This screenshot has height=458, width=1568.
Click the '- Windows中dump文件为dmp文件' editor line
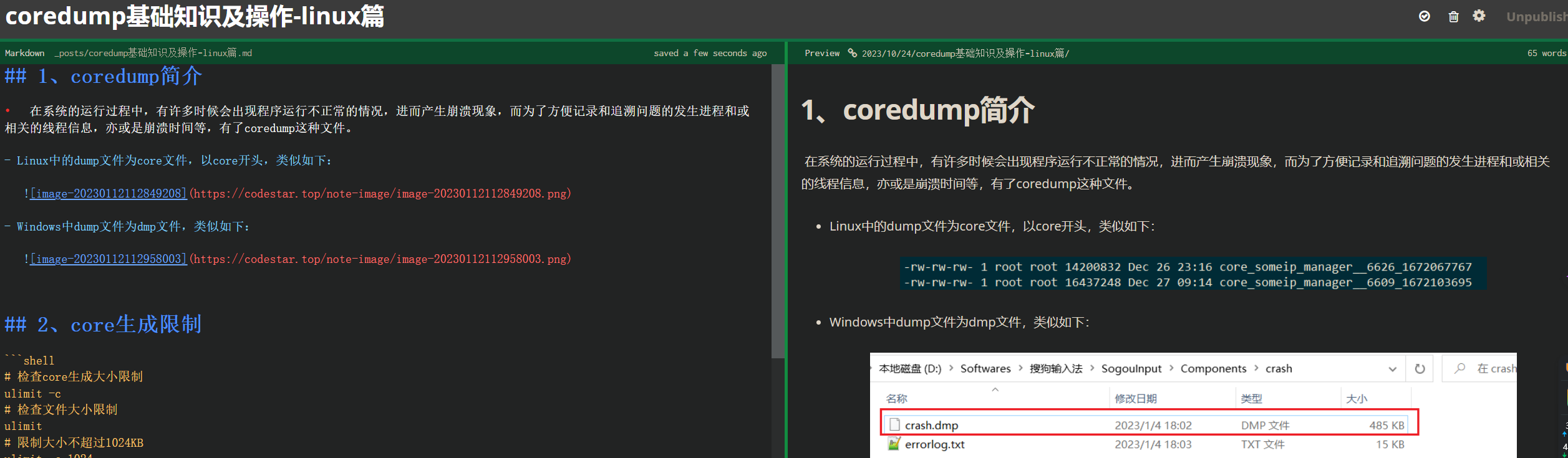click(x=127, y=227)
